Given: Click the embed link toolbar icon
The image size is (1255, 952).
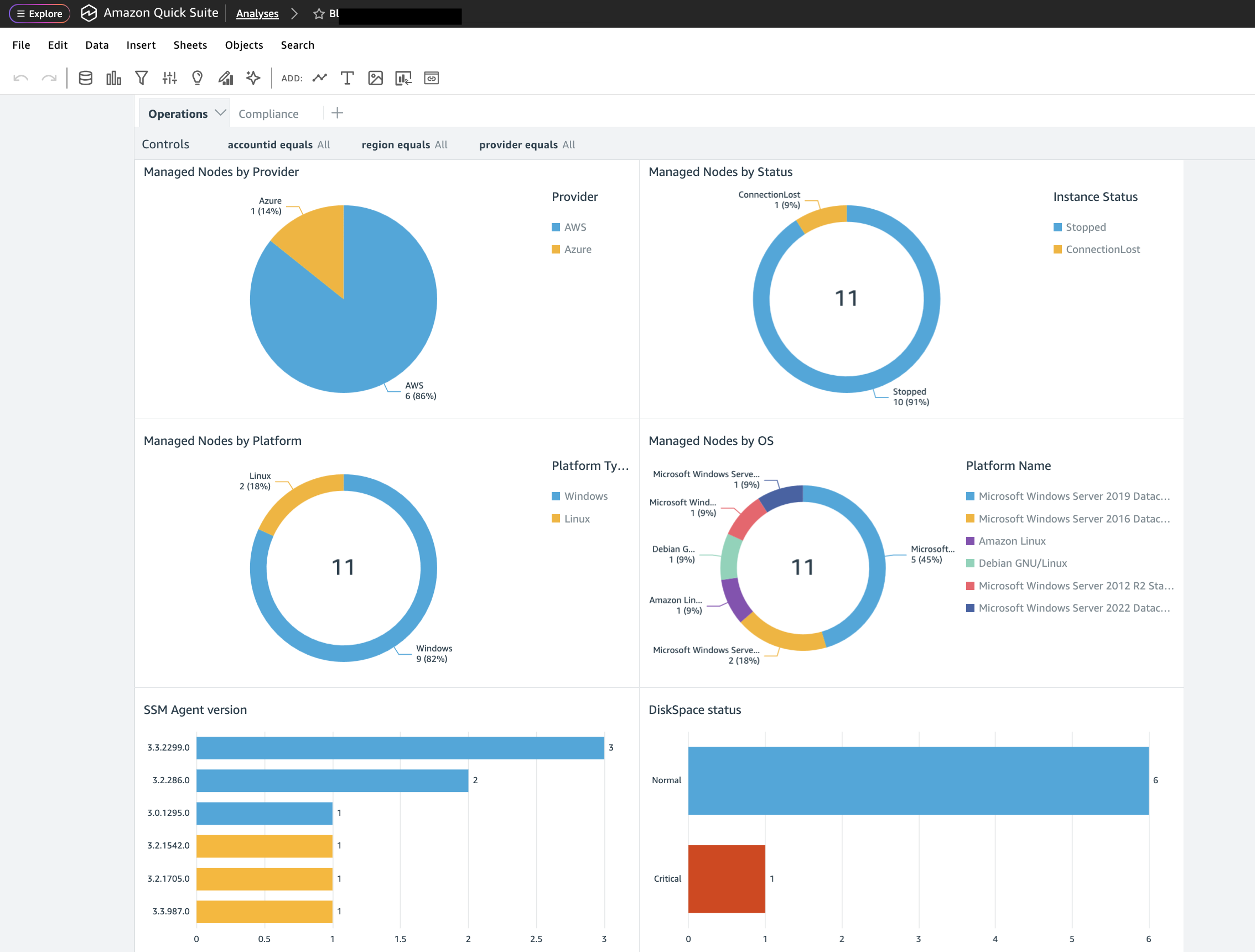Looking at the screenshot, I should pos(431,78).
